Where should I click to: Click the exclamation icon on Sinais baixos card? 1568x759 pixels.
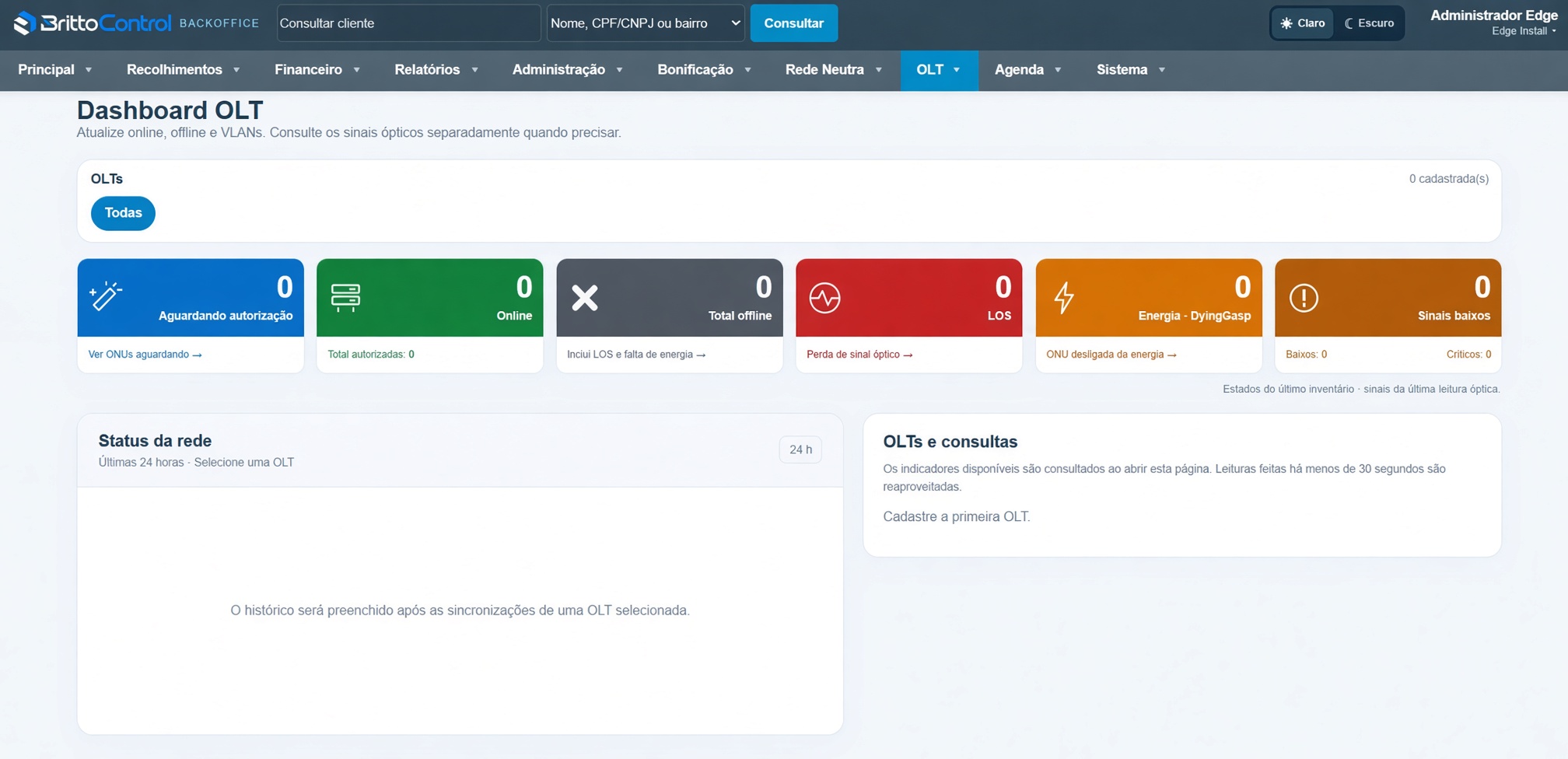[1304, 297]
